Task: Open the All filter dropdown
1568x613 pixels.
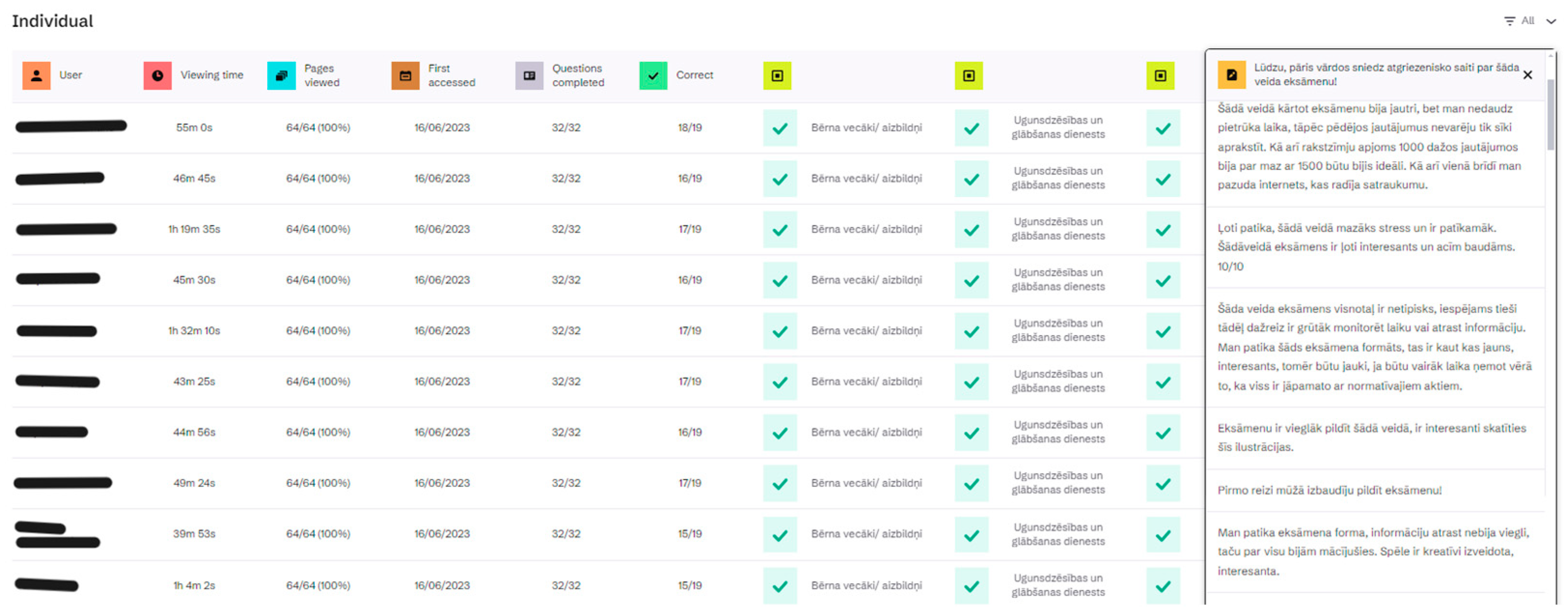Action: (x=1528, y=21)
